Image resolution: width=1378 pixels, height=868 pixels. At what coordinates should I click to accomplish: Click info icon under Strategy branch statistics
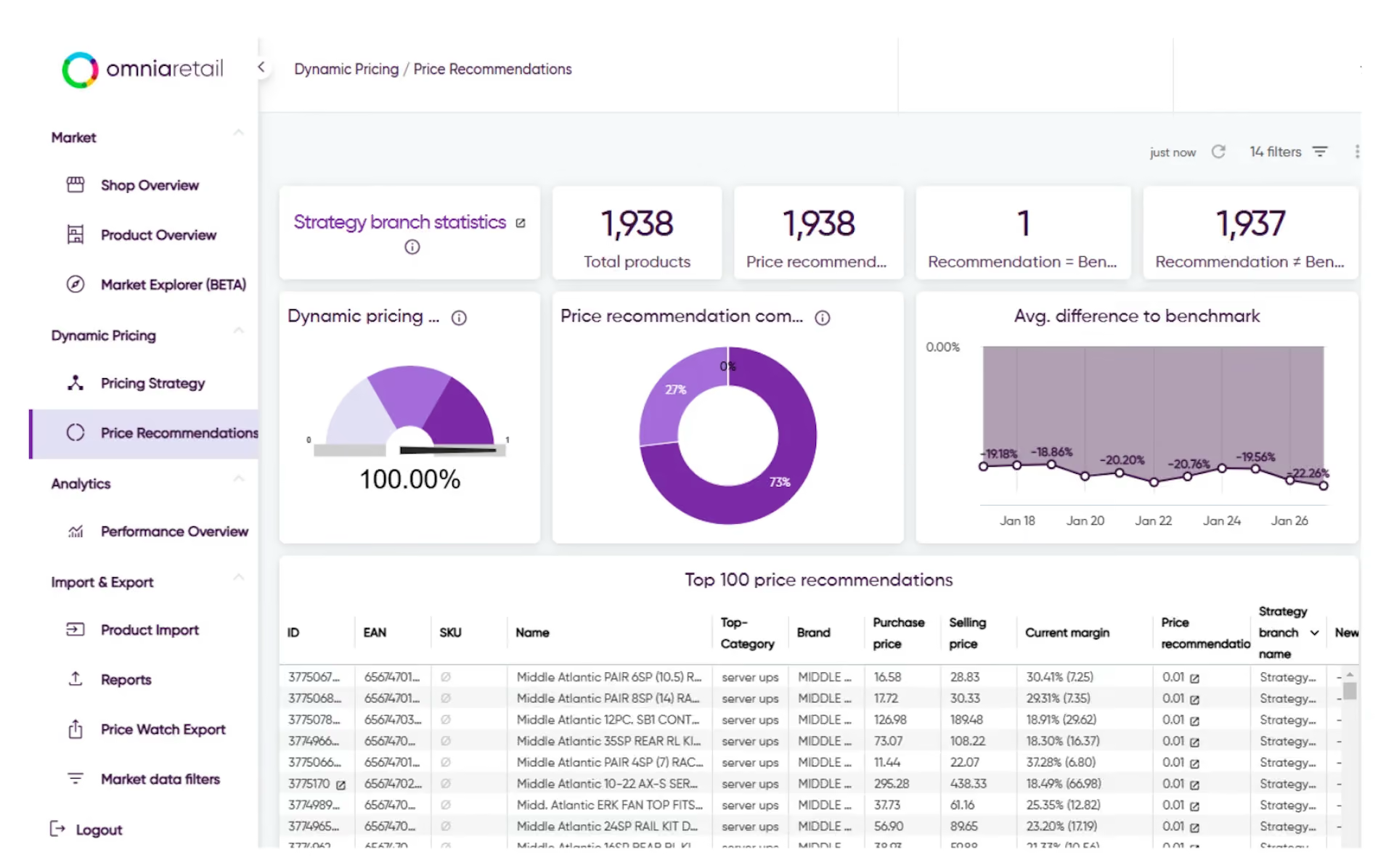pos(412,247)
